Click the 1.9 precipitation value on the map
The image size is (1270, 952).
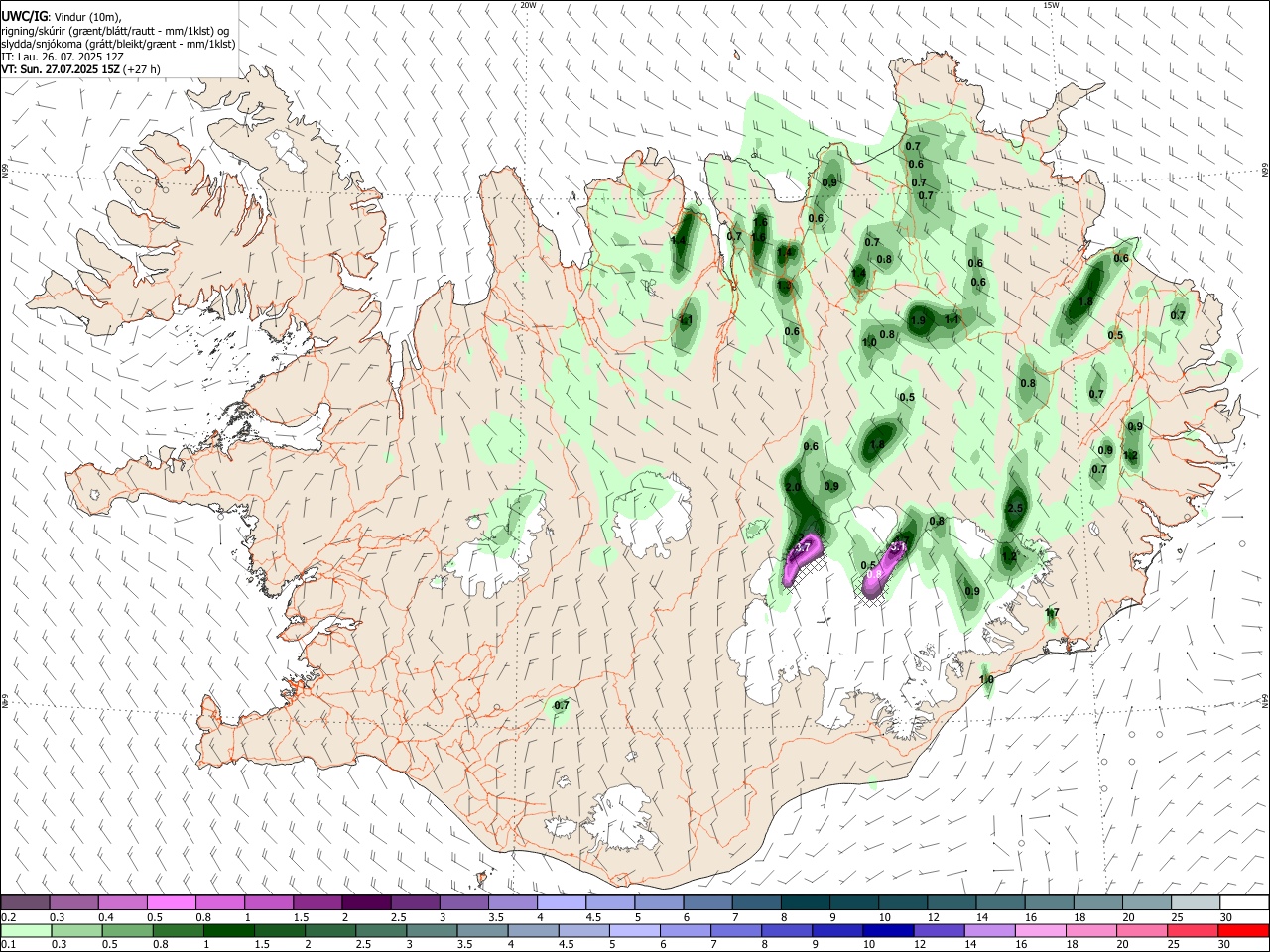point(918,320)
